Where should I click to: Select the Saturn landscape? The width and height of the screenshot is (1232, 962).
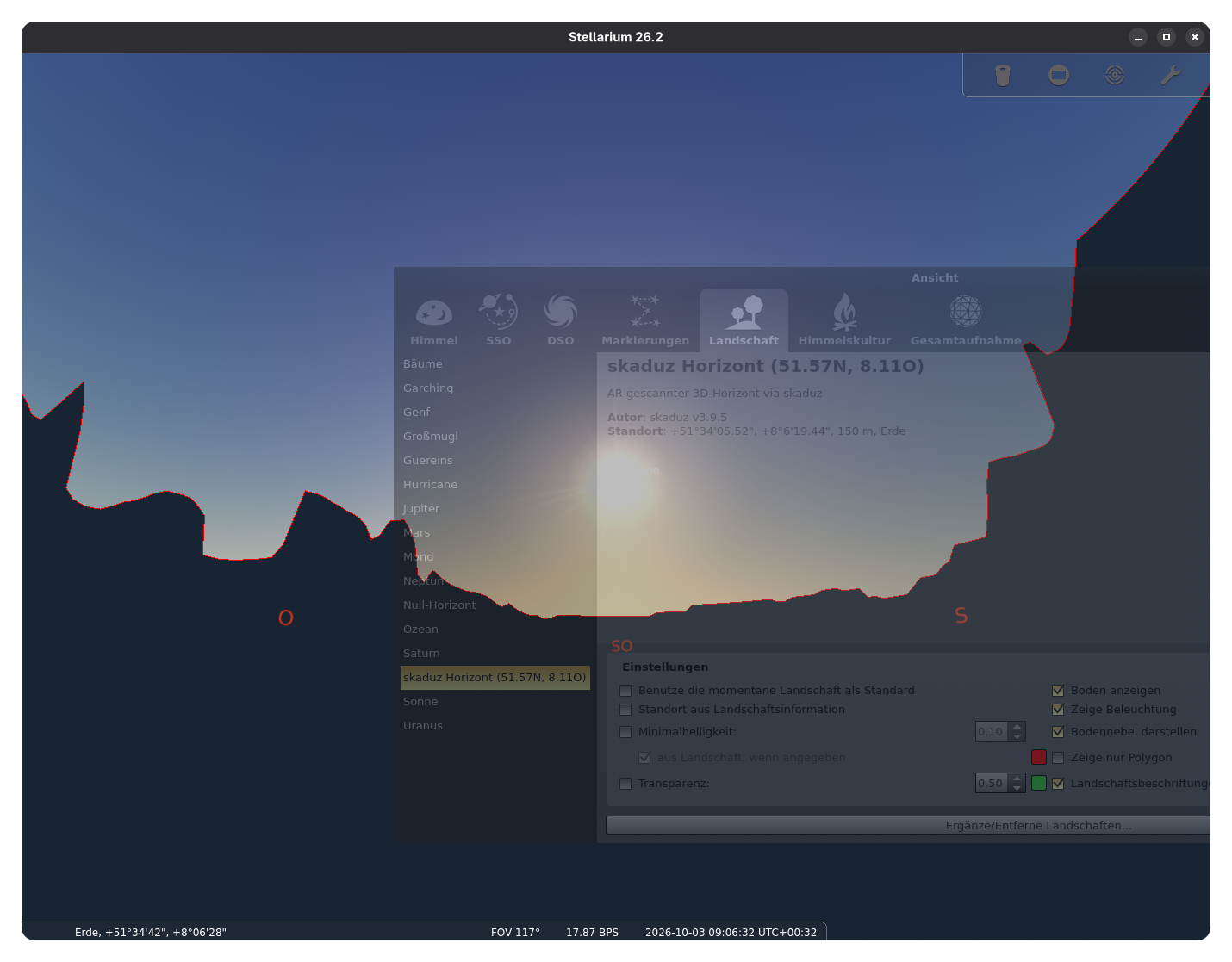(x=495, y=654)
